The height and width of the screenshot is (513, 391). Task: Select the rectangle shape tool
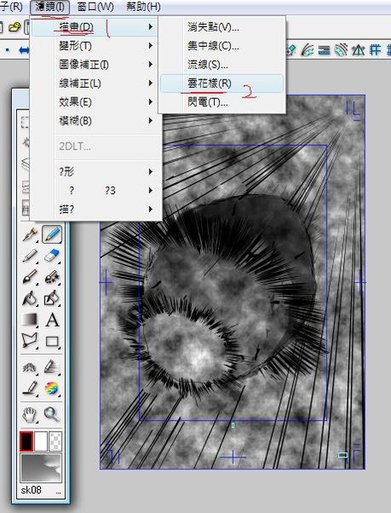tap(52, 341)
